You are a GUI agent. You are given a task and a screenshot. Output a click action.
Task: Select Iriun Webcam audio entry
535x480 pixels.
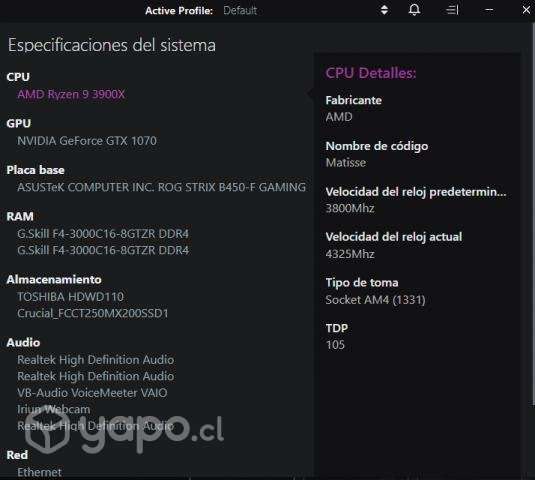click(54, 409)
